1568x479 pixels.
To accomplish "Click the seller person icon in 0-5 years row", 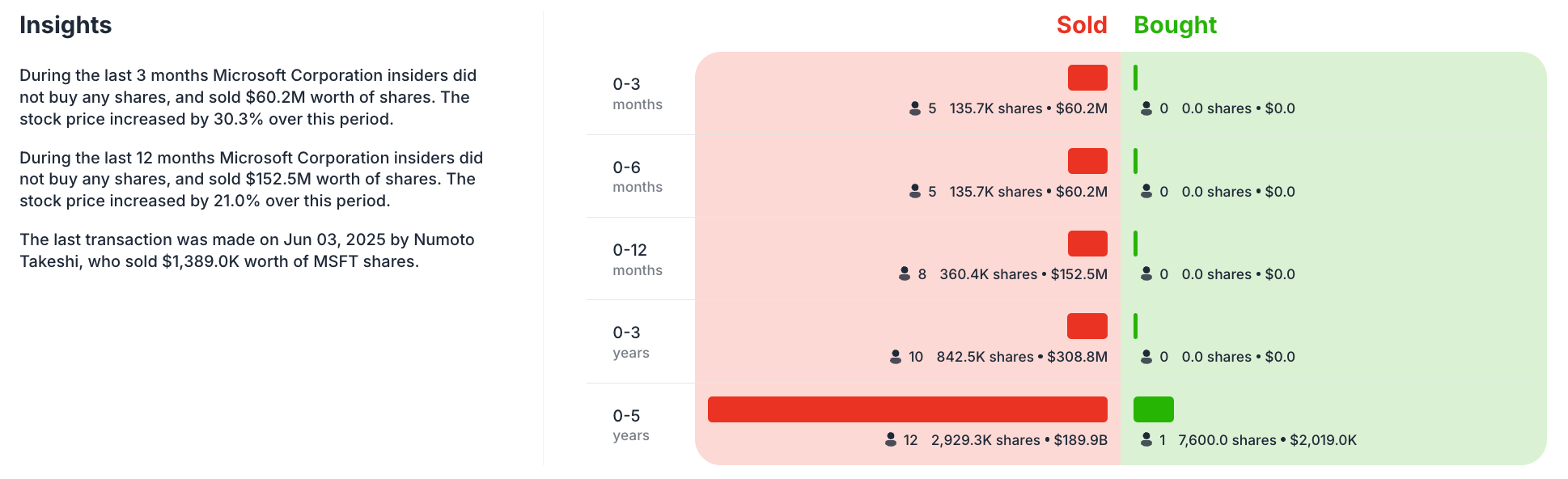I will [x=891, y=439].
